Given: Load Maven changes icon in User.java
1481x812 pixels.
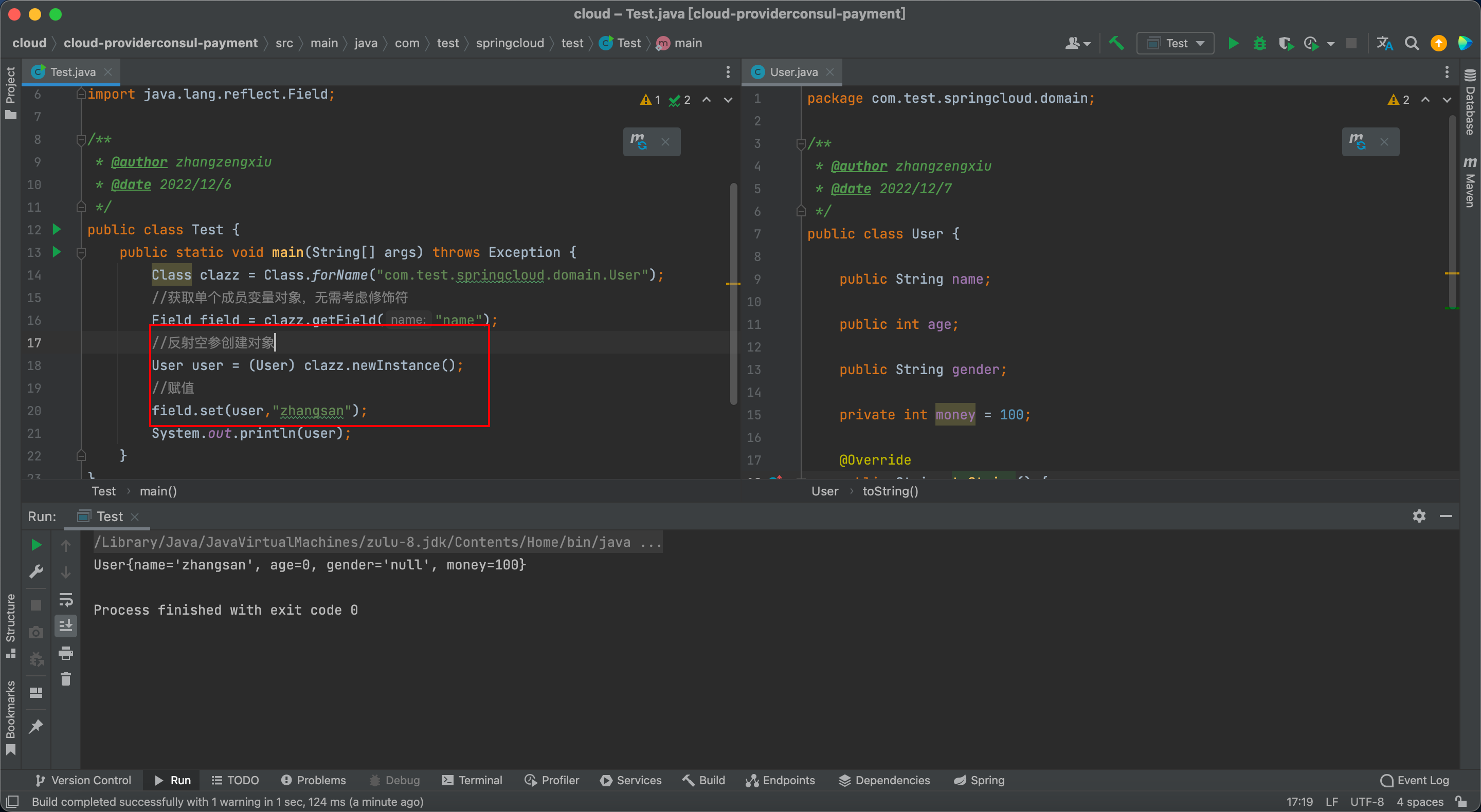Looking at the screenshot, I should 1358,141.
